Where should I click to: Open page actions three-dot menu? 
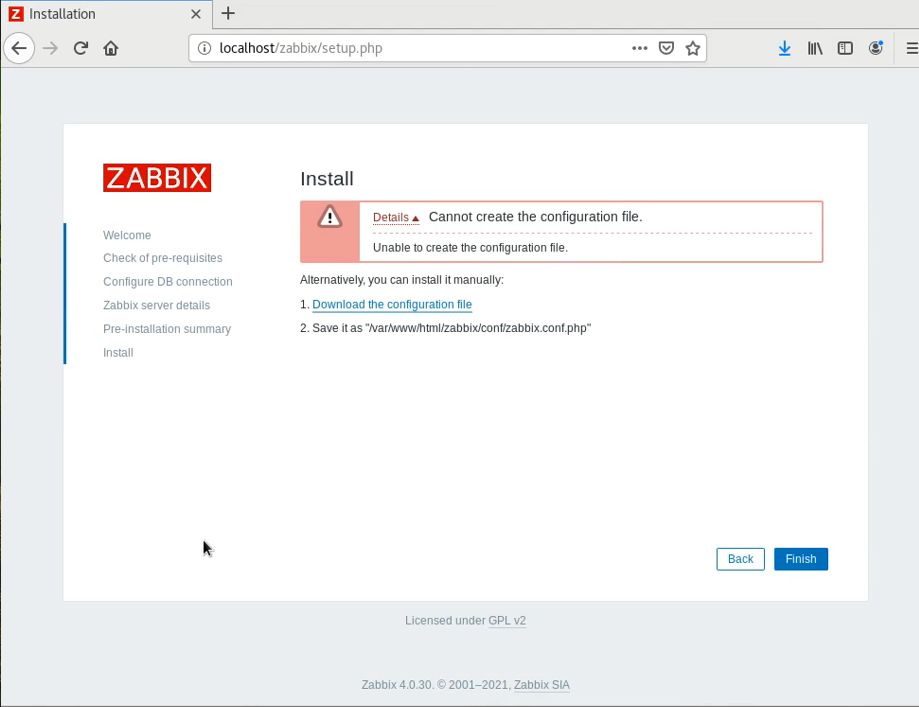tap(639, 48)
